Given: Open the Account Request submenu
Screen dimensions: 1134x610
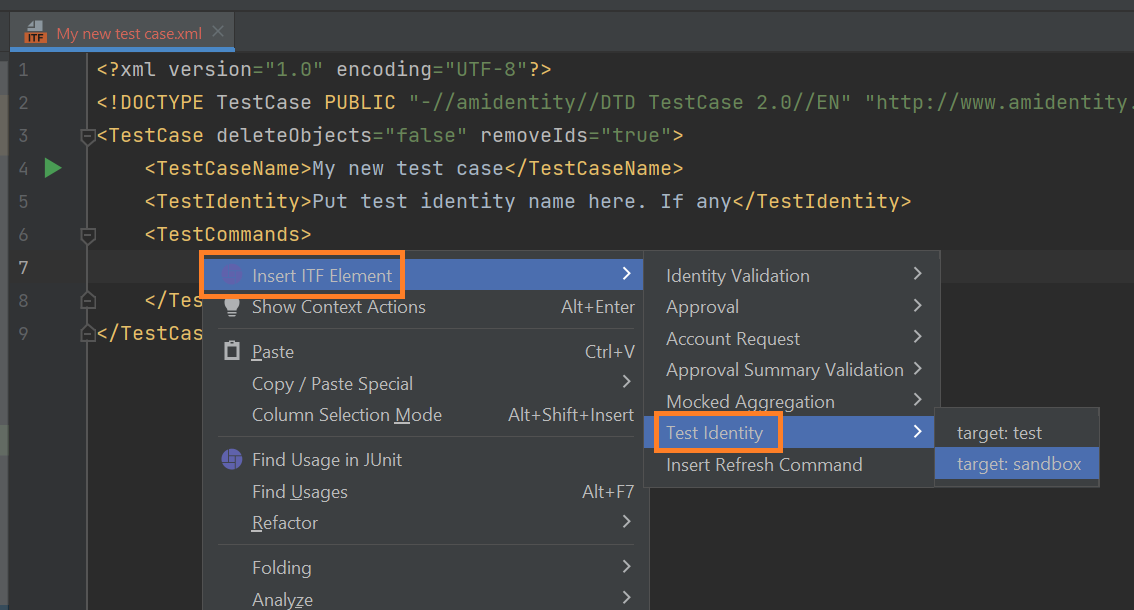Looking at the screenshot, I should [x=792, y=339].
